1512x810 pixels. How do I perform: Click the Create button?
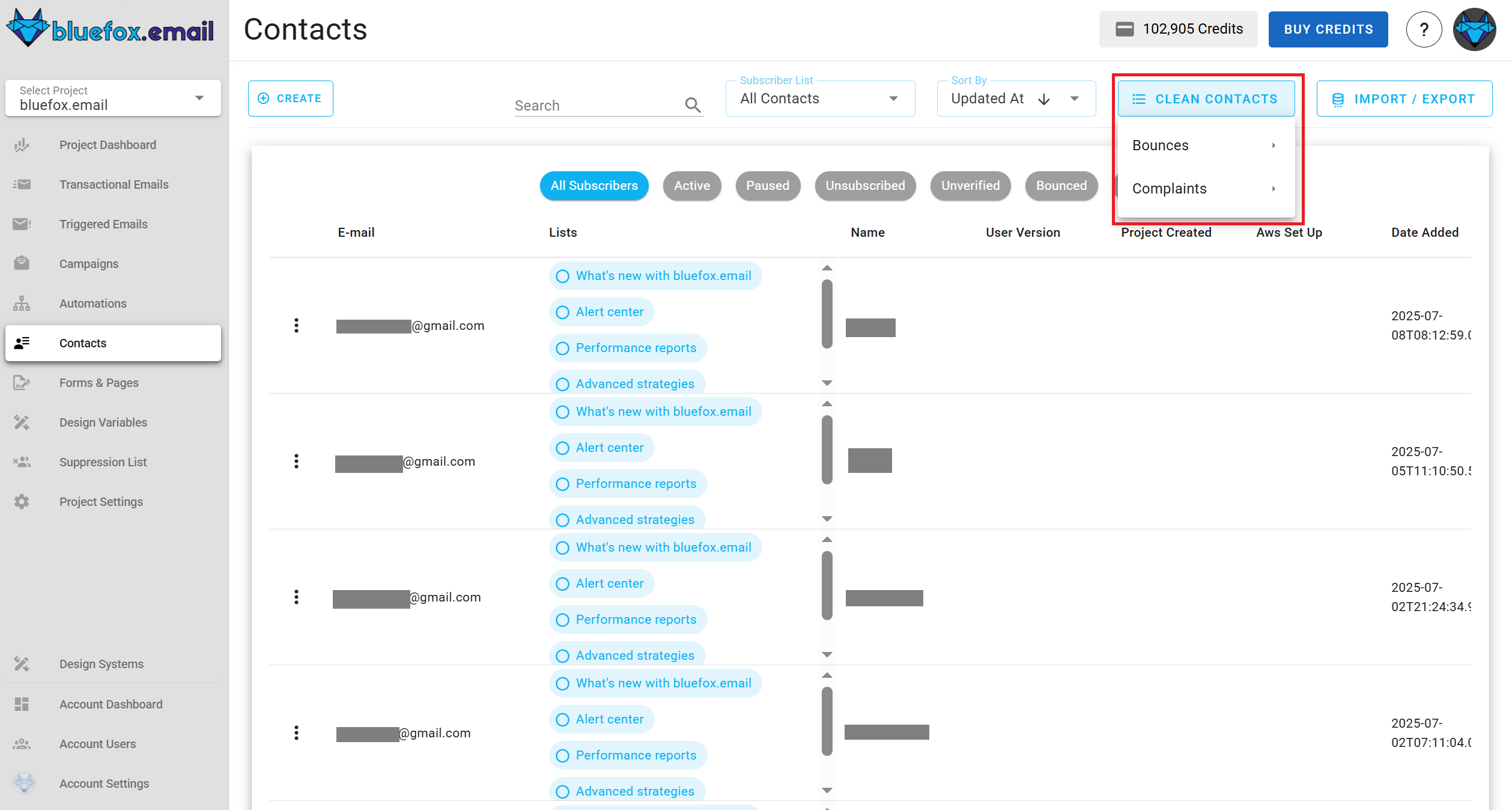coord(290,99)
